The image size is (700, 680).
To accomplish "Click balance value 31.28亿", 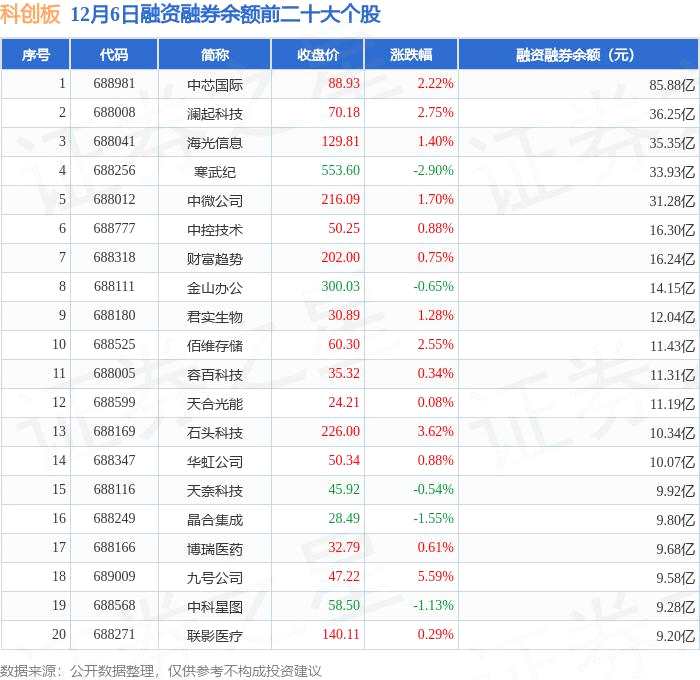I will tap(672, 201).
